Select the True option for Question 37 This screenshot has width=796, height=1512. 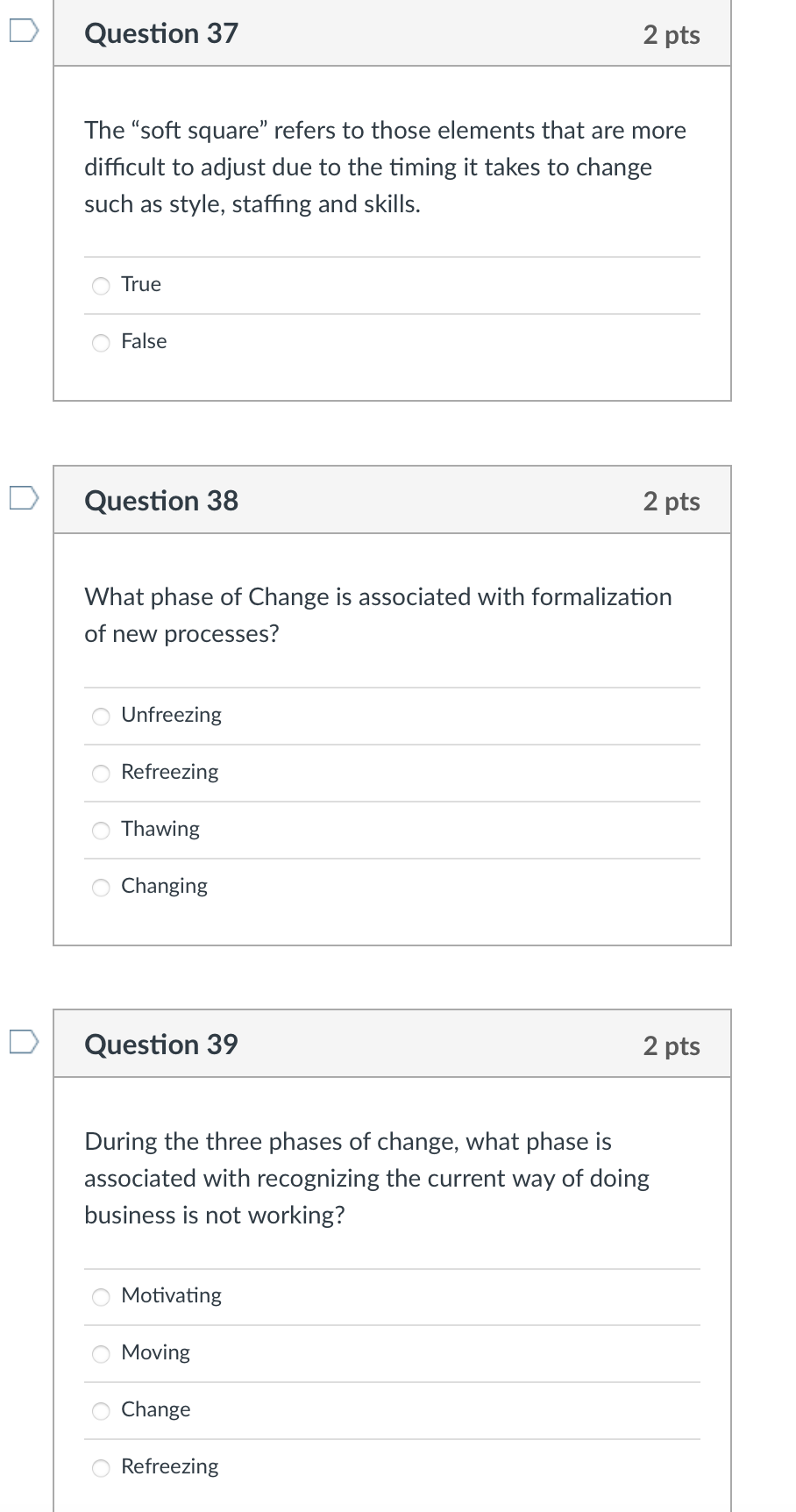101,285
